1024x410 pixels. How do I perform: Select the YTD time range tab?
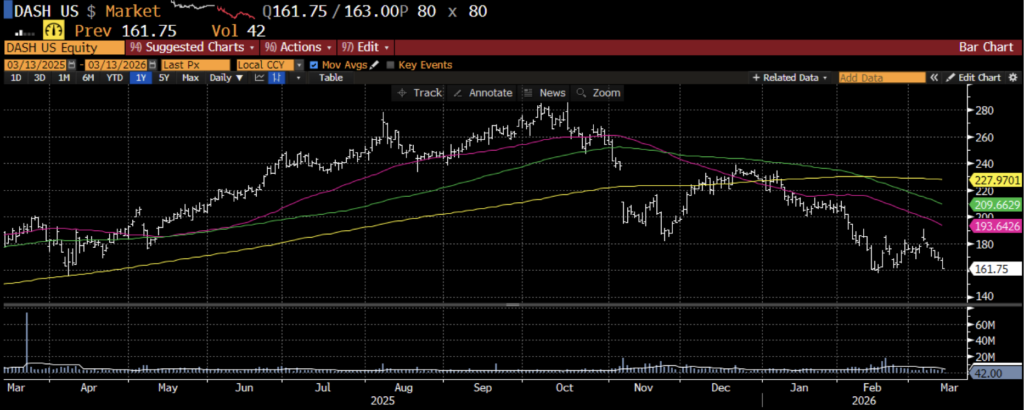coord(113,77)
